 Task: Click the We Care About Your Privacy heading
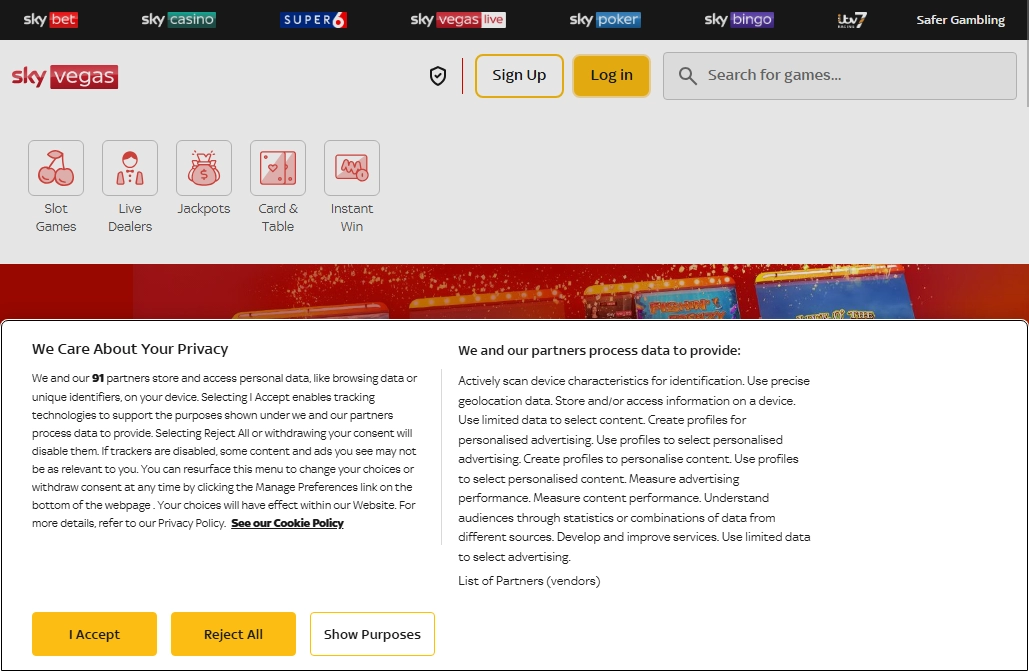tap(130, 349)
